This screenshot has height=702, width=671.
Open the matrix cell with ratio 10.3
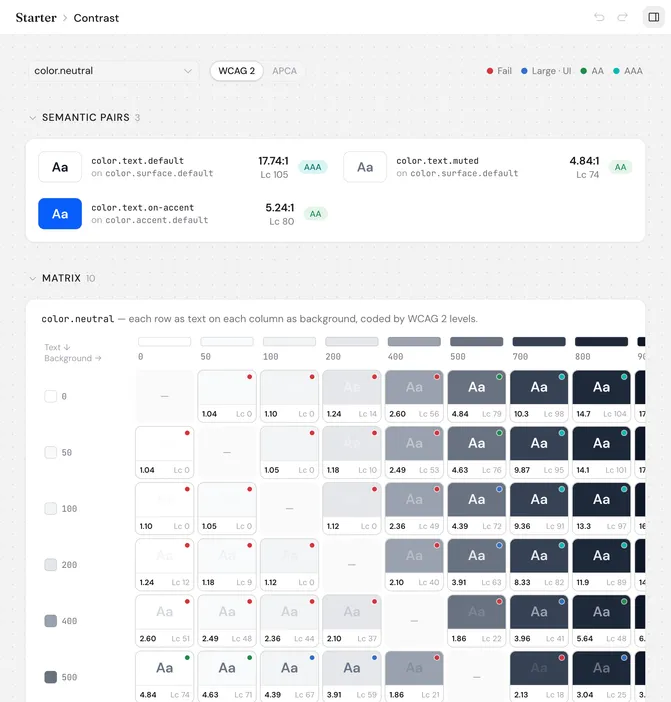[x=539, y=396]
